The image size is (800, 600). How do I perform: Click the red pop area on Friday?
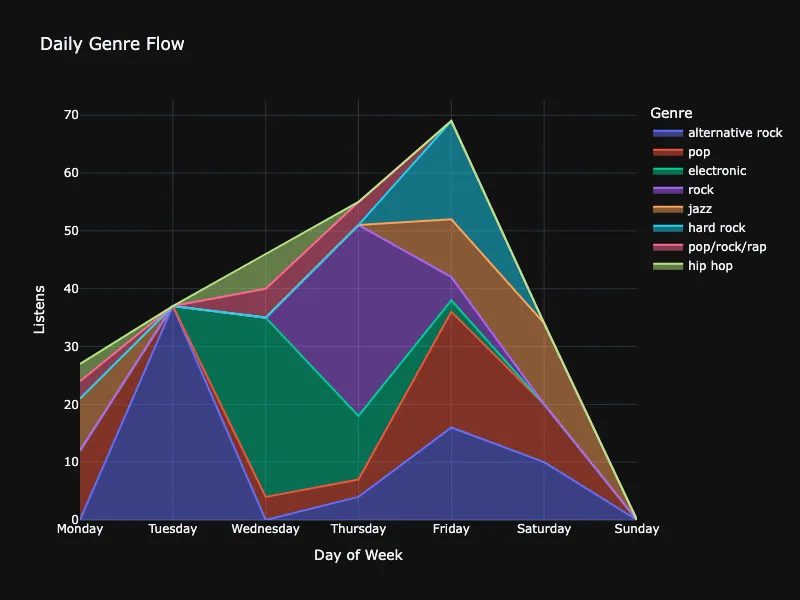click(451, 369)
